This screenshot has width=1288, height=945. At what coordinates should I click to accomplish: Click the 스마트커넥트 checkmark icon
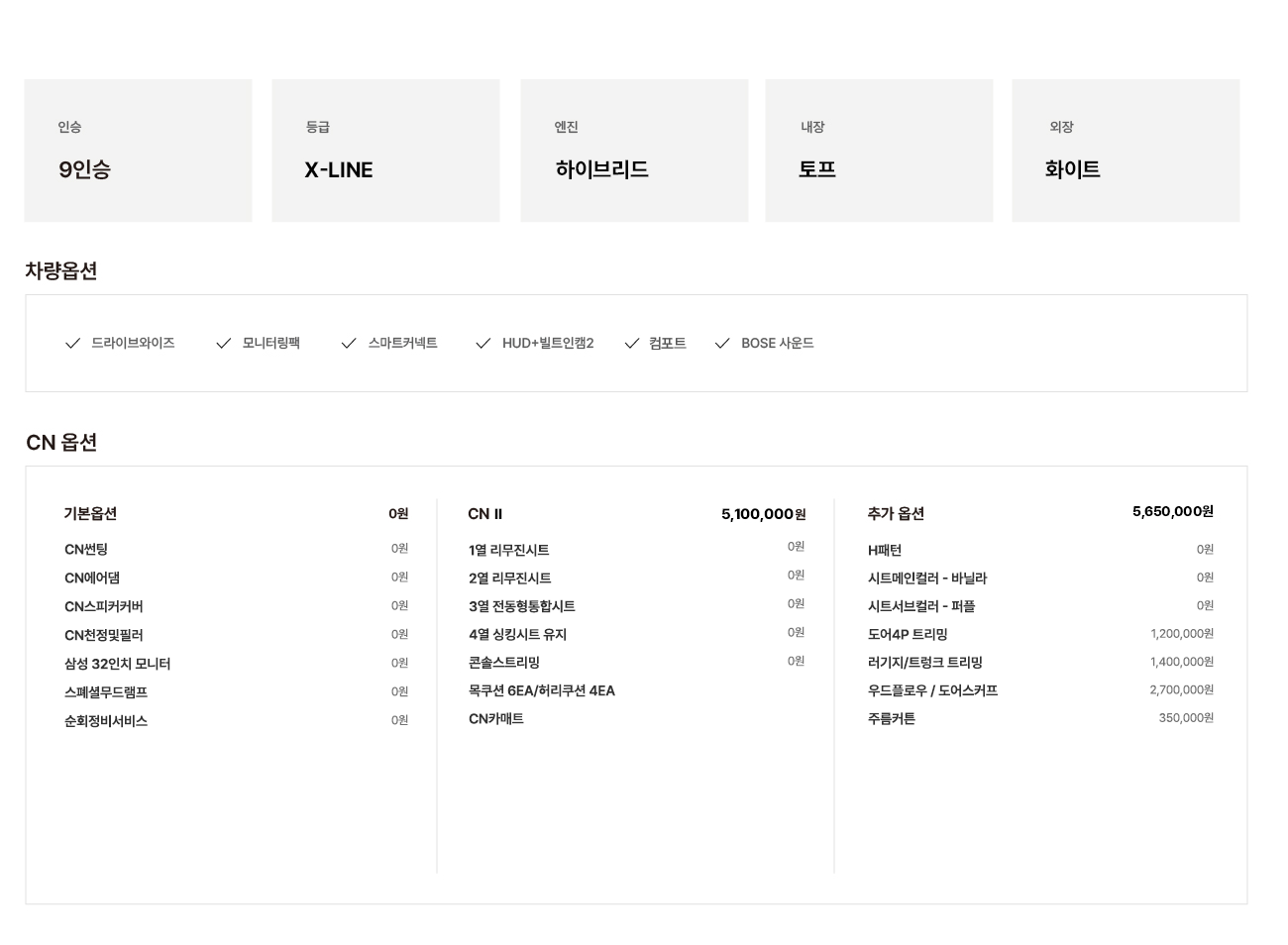(x=348, y=343)
